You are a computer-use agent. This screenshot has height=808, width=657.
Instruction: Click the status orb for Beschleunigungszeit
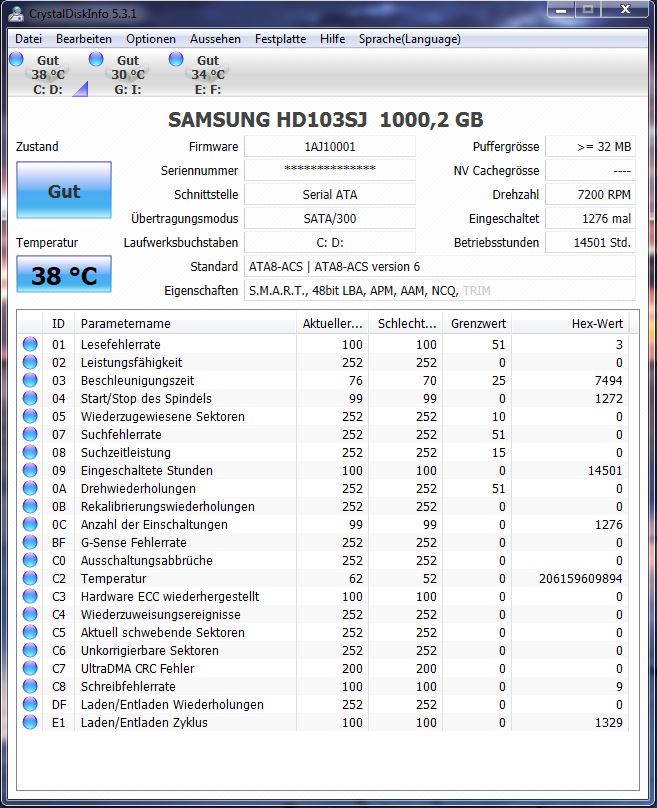[30, 380]
